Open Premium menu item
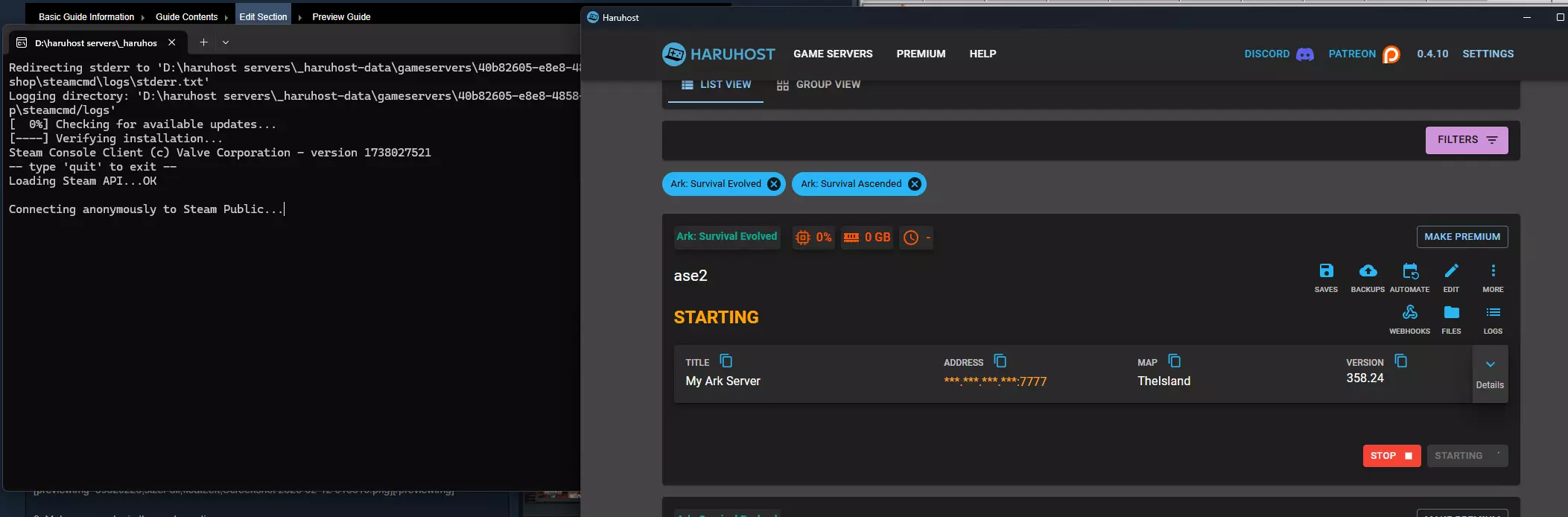The image size is (1568, 517). coord(921,54)
